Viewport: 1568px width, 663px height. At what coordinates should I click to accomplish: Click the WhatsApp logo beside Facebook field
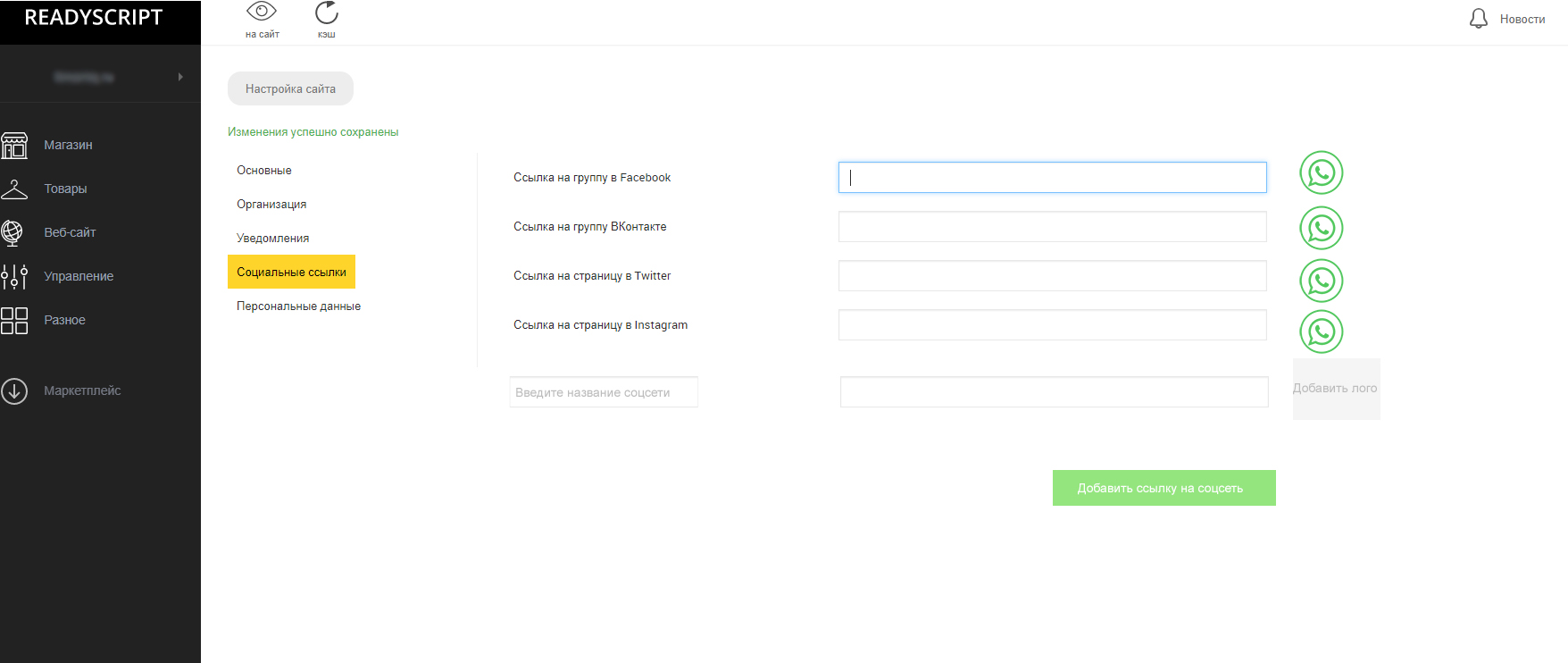(x=1321, y=173)
